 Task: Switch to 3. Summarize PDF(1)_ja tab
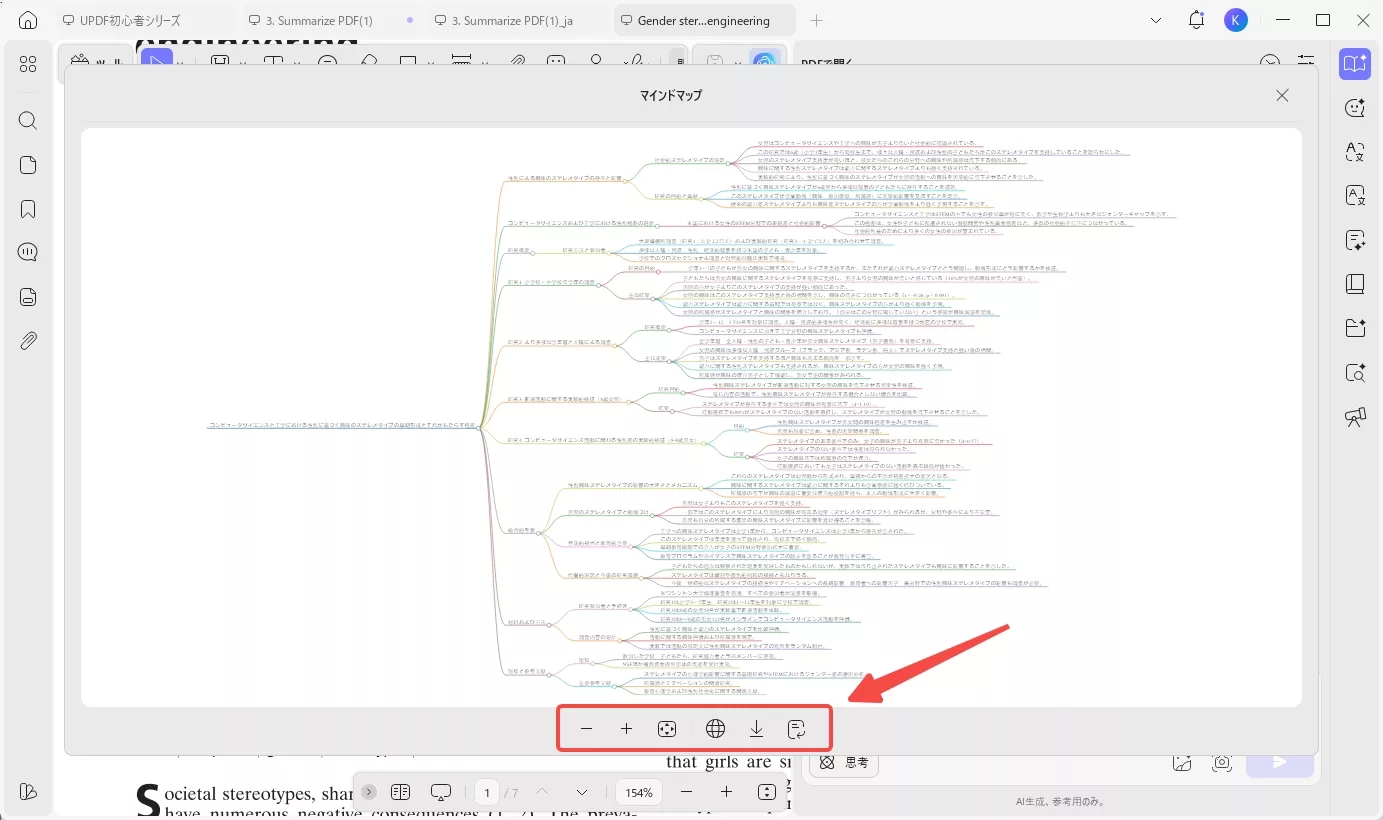tap(512, 20)
